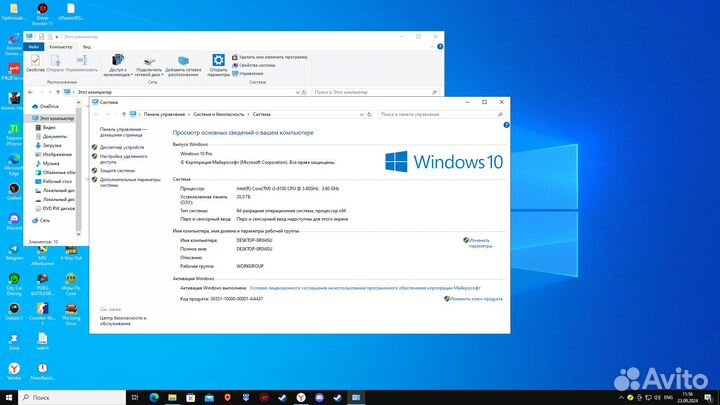Image resolution: width=720 pixels, height=405 pixels.
Task: Open the Файл tab in Explorer
Action: pyautogui.click(x=34, y=47)
